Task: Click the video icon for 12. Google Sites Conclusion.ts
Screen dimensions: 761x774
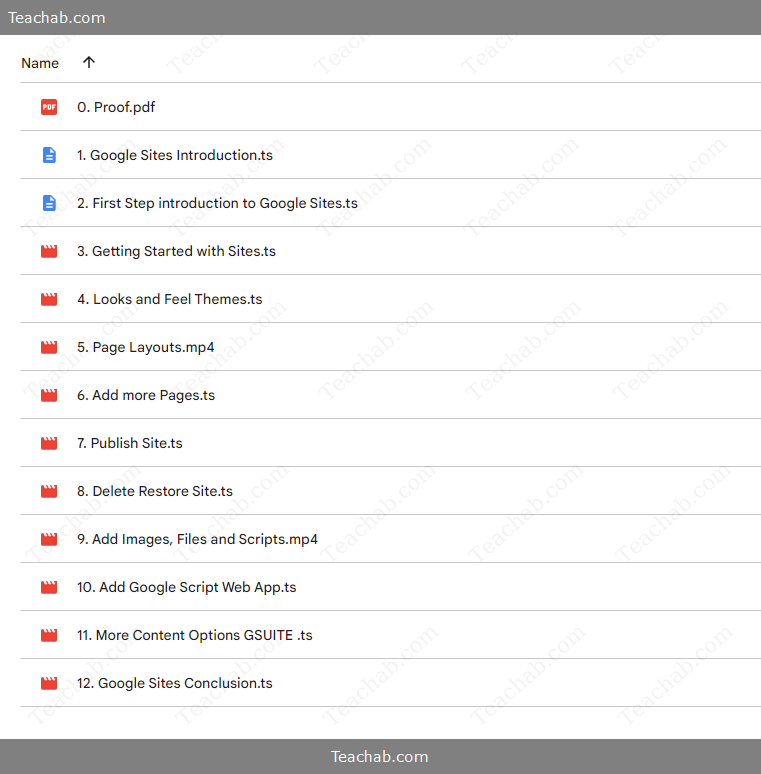Action: click(49, 683)
